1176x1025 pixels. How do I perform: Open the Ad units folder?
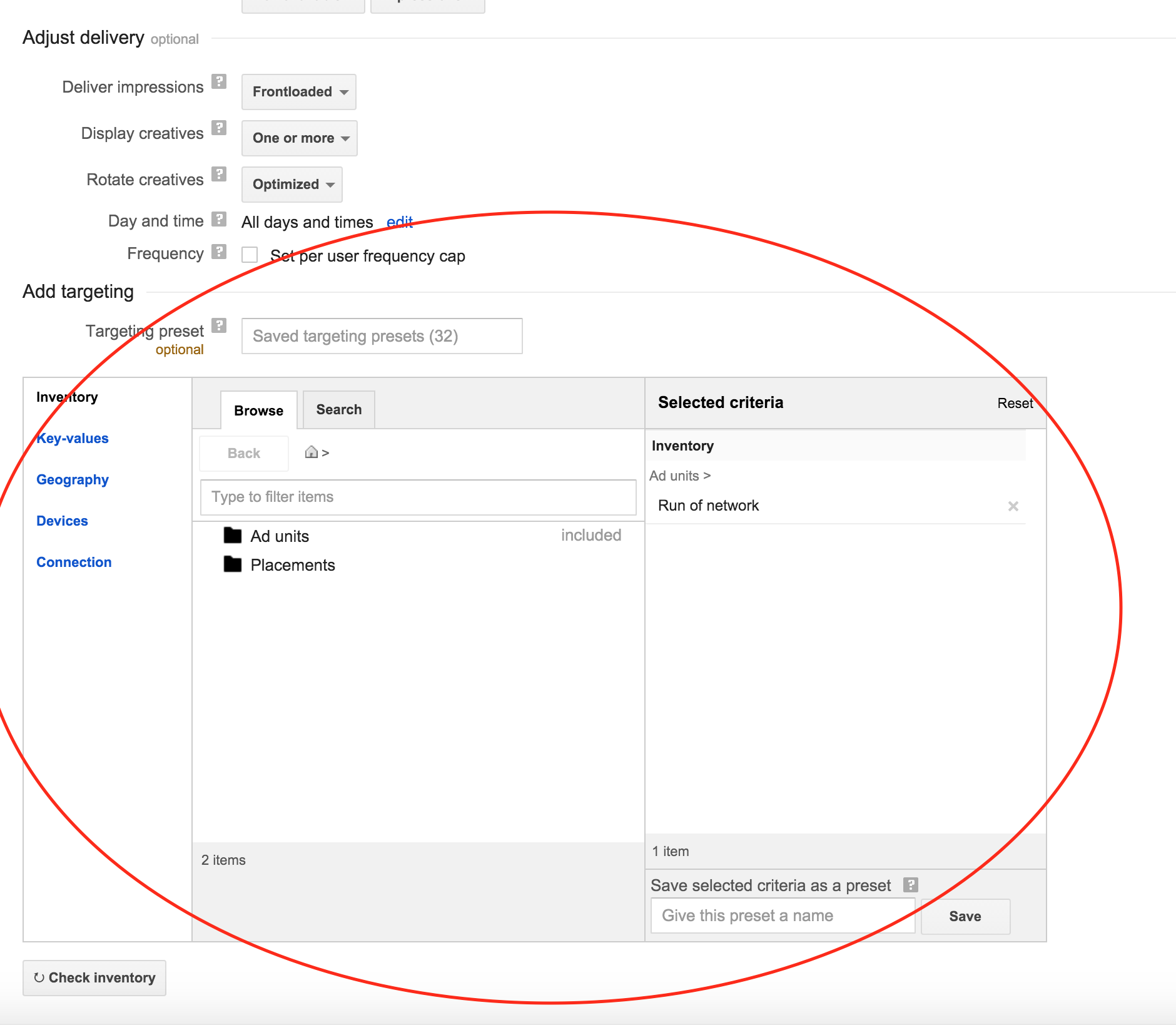tap(280, 536)
